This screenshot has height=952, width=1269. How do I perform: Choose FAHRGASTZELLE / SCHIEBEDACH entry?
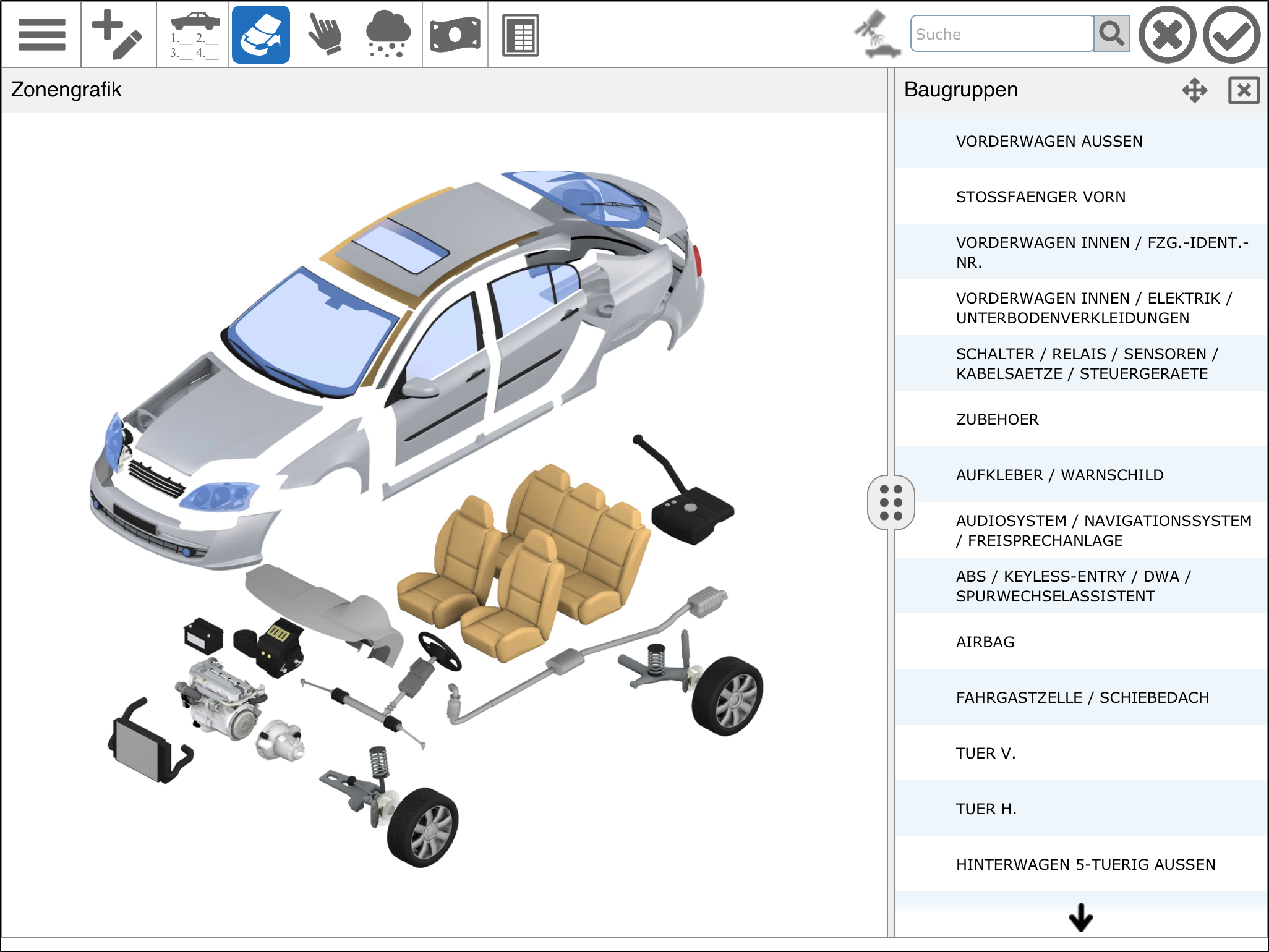click(x=1082, y=697)
